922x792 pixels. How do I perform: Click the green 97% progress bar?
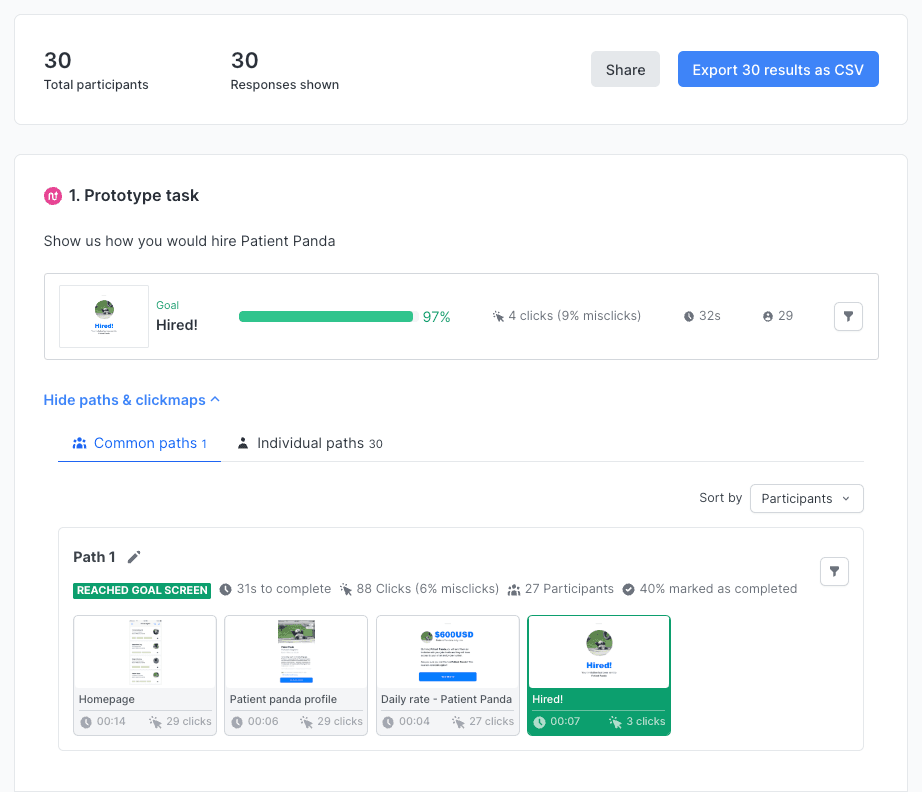coord(325,315)
